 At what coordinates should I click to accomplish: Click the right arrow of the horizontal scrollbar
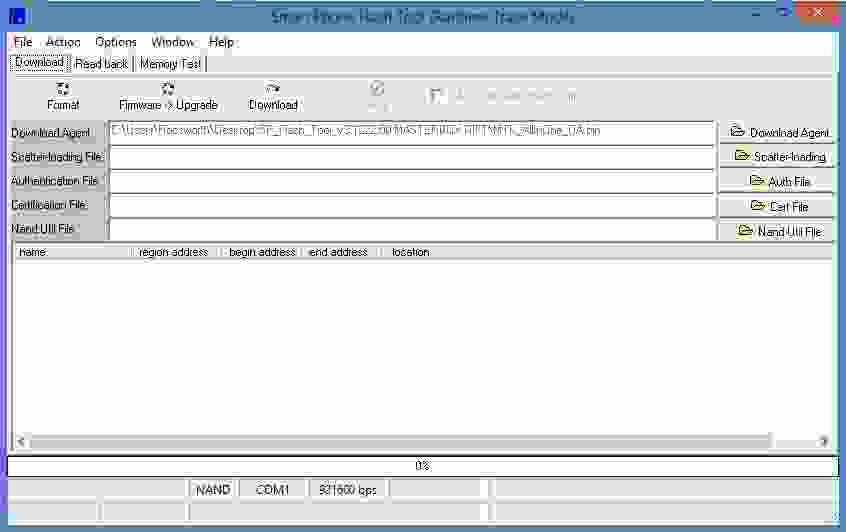(x=824, y=442)
